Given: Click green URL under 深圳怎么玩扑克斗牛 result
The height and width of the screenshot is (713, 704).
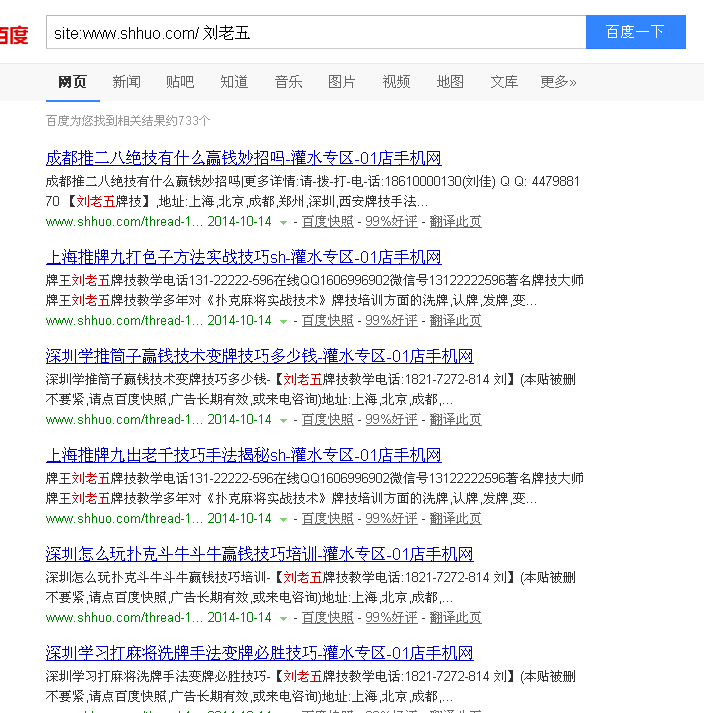Looking at the screenshot, I should [x=124, y=618].
